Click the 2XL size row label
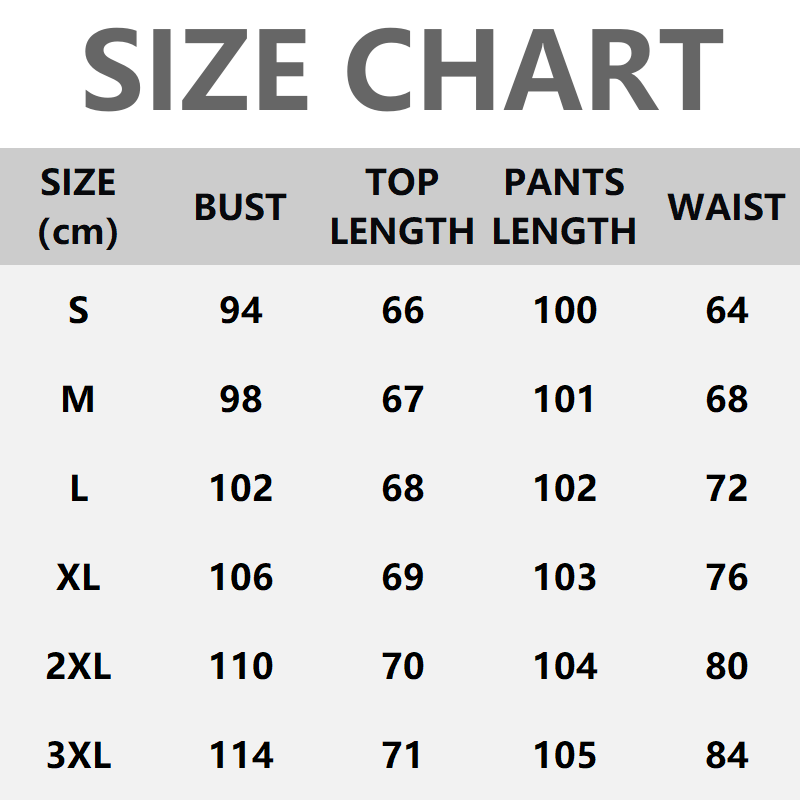This screenshot has height=800, width=800. (78, 667)
